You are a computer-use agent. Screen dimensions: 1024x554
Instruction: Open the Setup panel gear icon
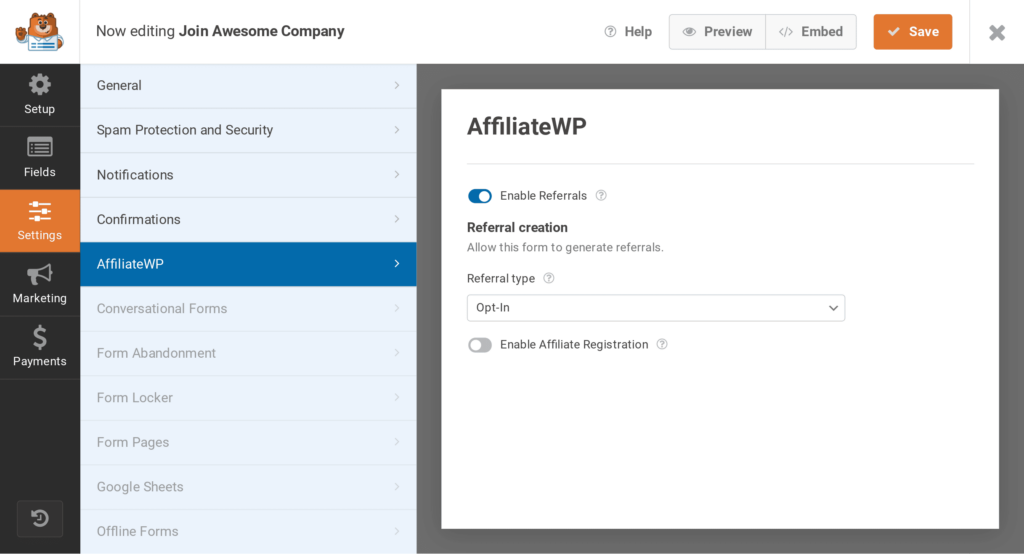[40, 84]
